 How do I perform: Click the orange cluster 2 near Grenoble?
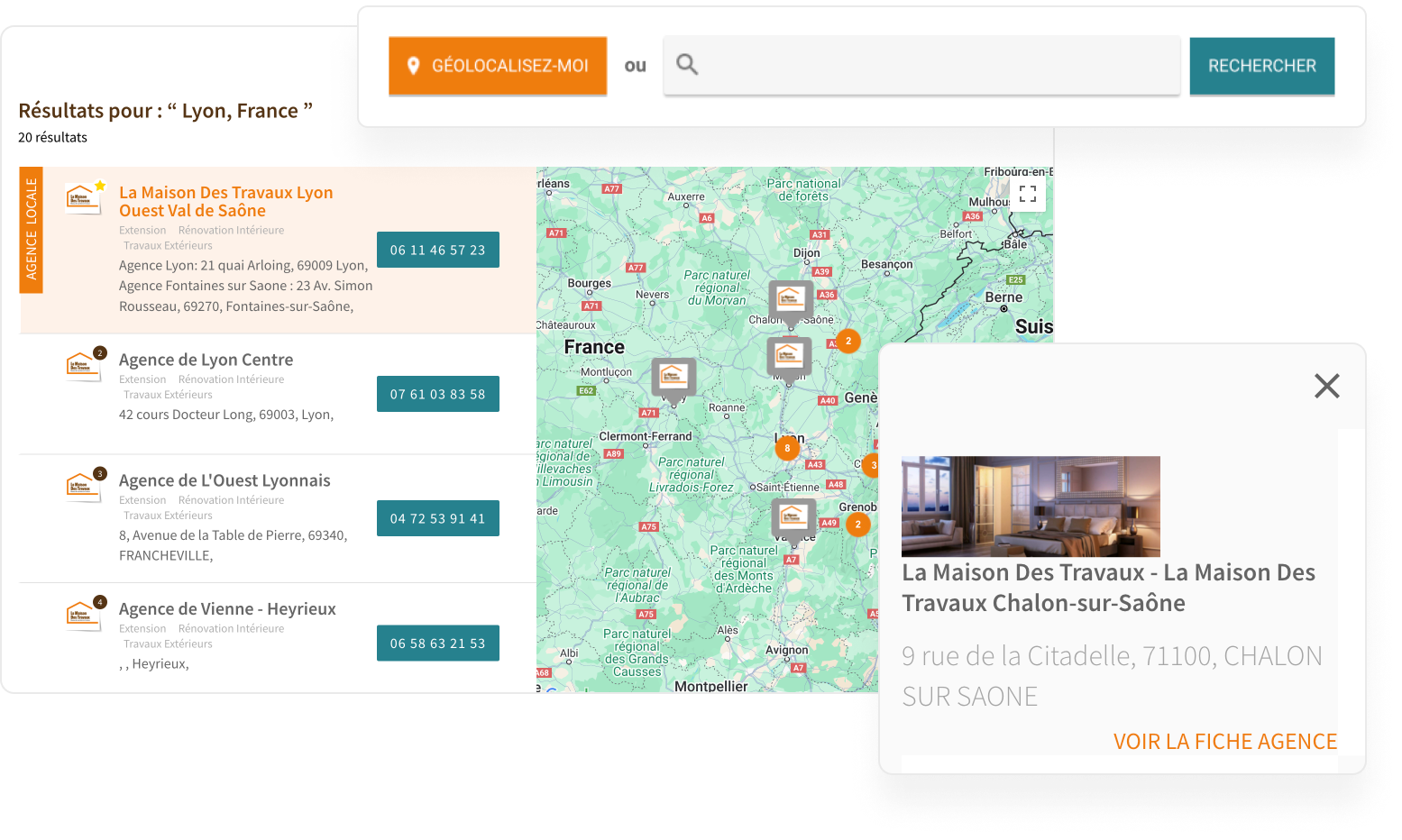click(858, 524)
